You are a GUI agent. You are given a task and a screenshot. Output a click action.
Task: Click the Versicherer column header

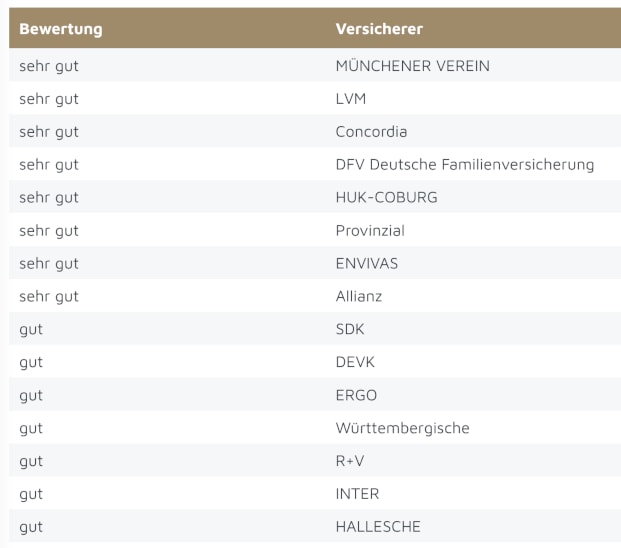click(x=379, y=29)
